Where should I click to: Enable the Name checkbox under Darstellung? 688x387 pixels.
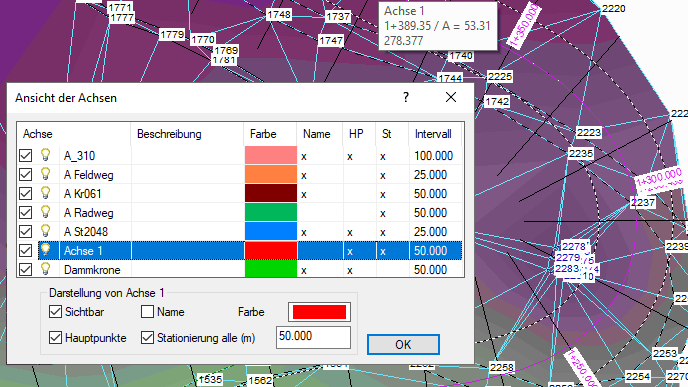coord(147,312)
